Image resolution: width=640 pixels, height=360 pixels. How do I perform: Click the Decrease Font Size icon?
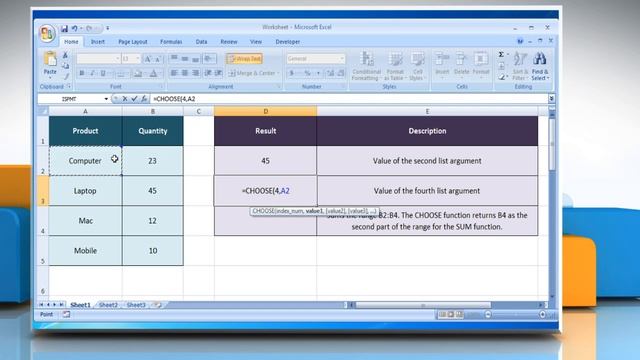pos(158,59)
